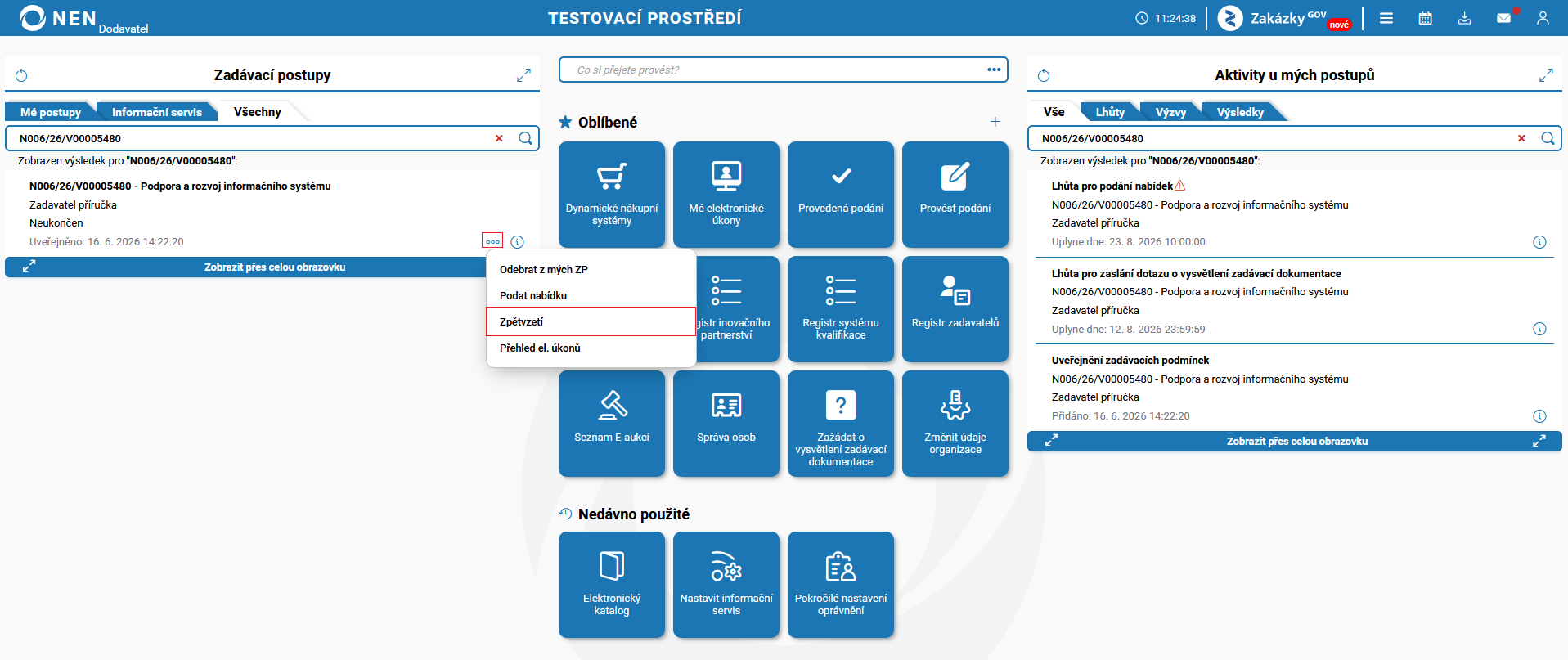Viewport: 1568px width, 660px height.
Task: Open the Zakázky GOV link
Action: [x=1284, y=18]
